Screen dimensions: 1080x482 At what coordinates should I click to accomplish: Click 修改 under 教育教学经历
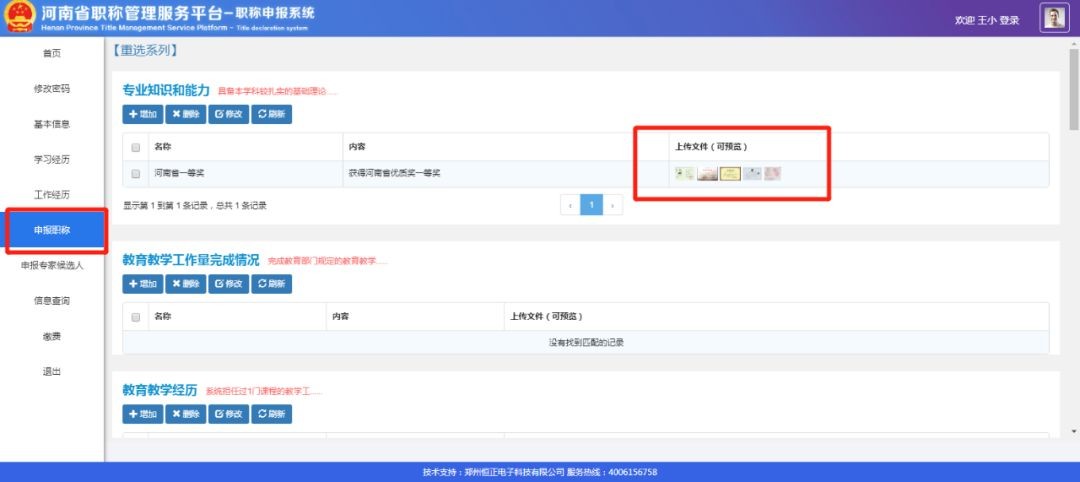[x=229, y=414]
